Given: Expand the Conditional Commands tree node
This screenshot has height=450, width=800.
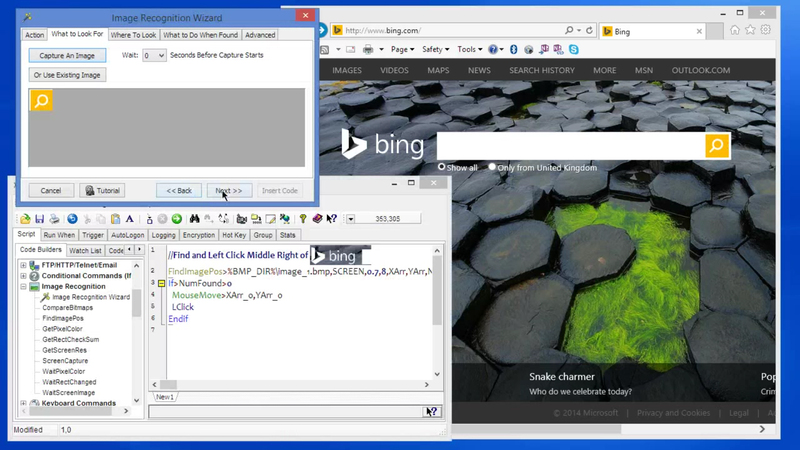Looking at the screenshot, I should (23, 276).
